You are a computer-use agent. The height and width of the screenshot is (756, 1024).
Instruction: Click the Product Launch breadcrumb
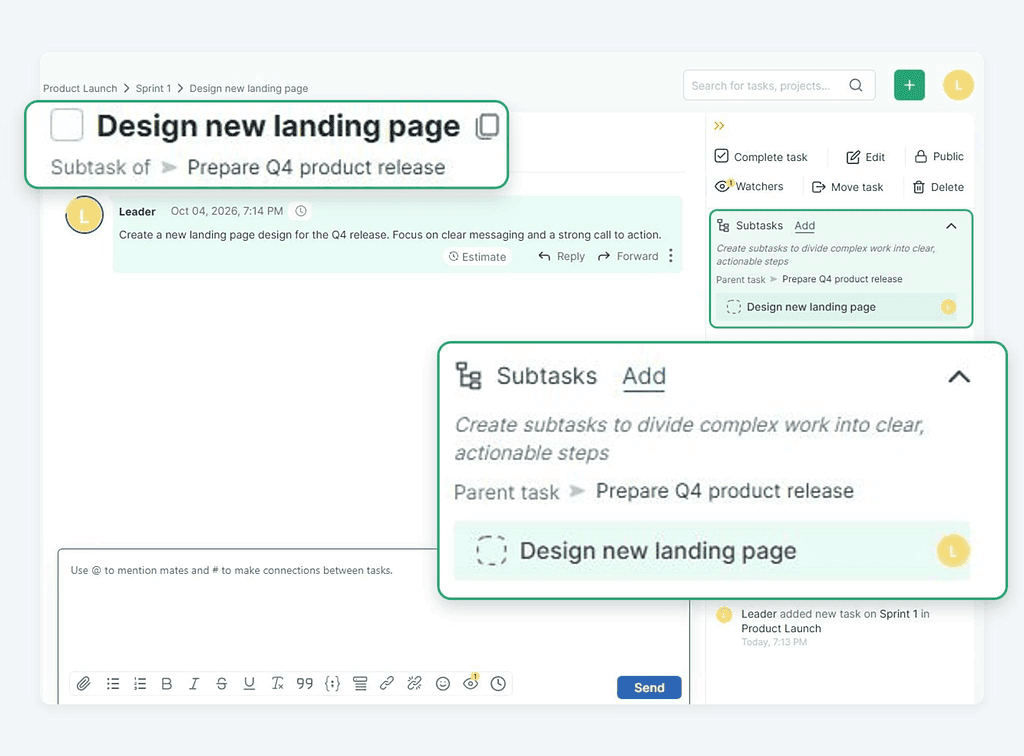click(x=80, y=88)
